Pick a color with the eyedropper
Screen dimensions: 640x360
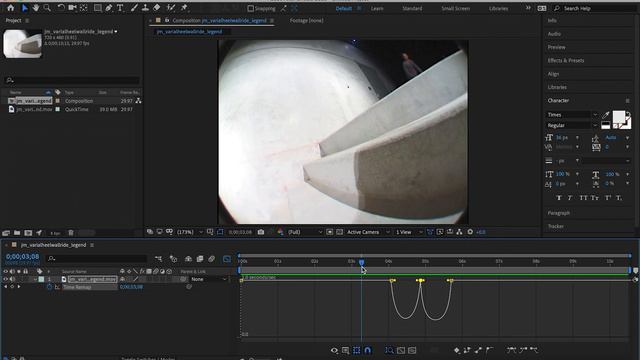(606, 115)
